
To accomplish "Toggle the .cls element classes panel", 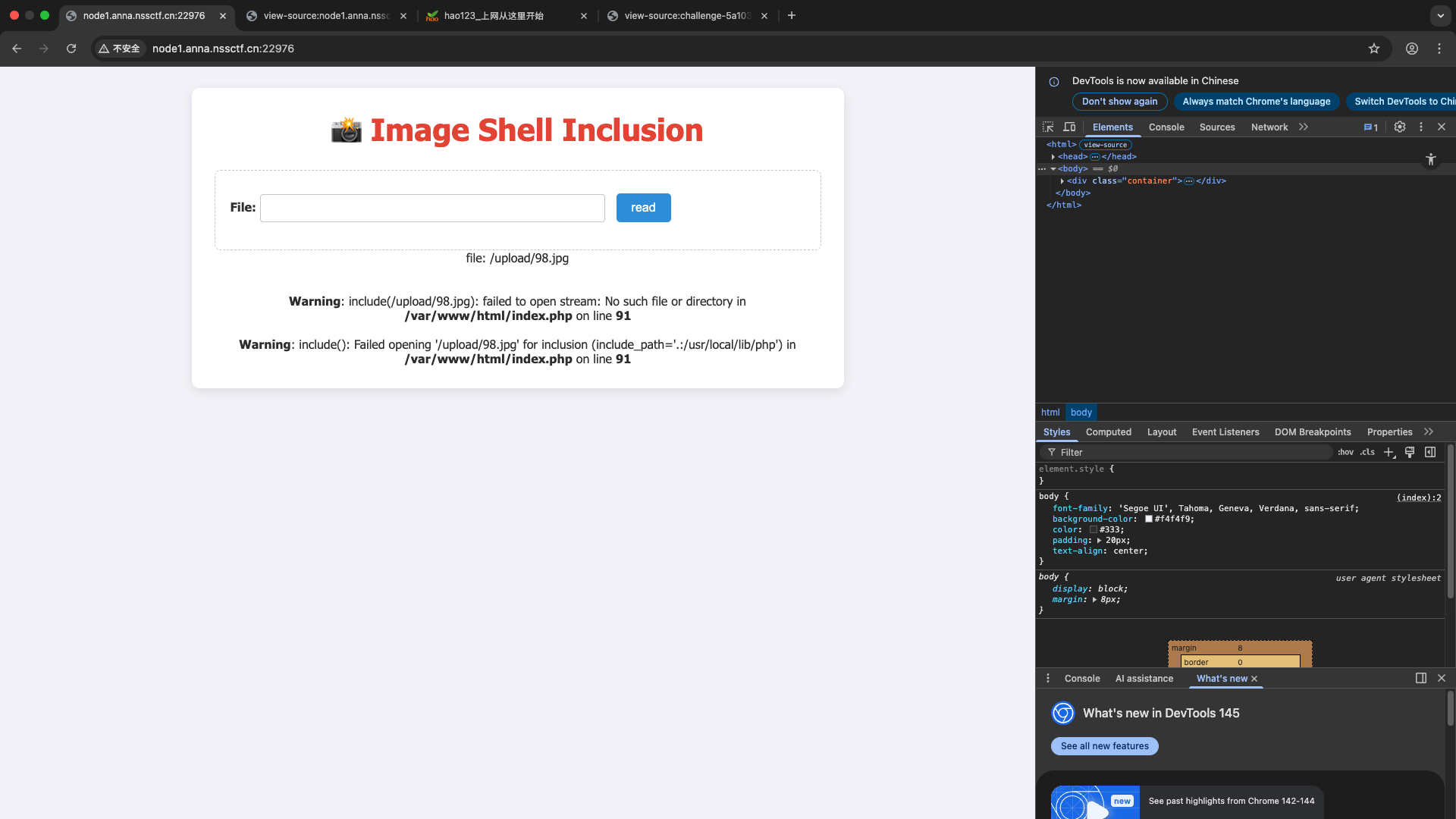I will click(x=1367, y=452).
